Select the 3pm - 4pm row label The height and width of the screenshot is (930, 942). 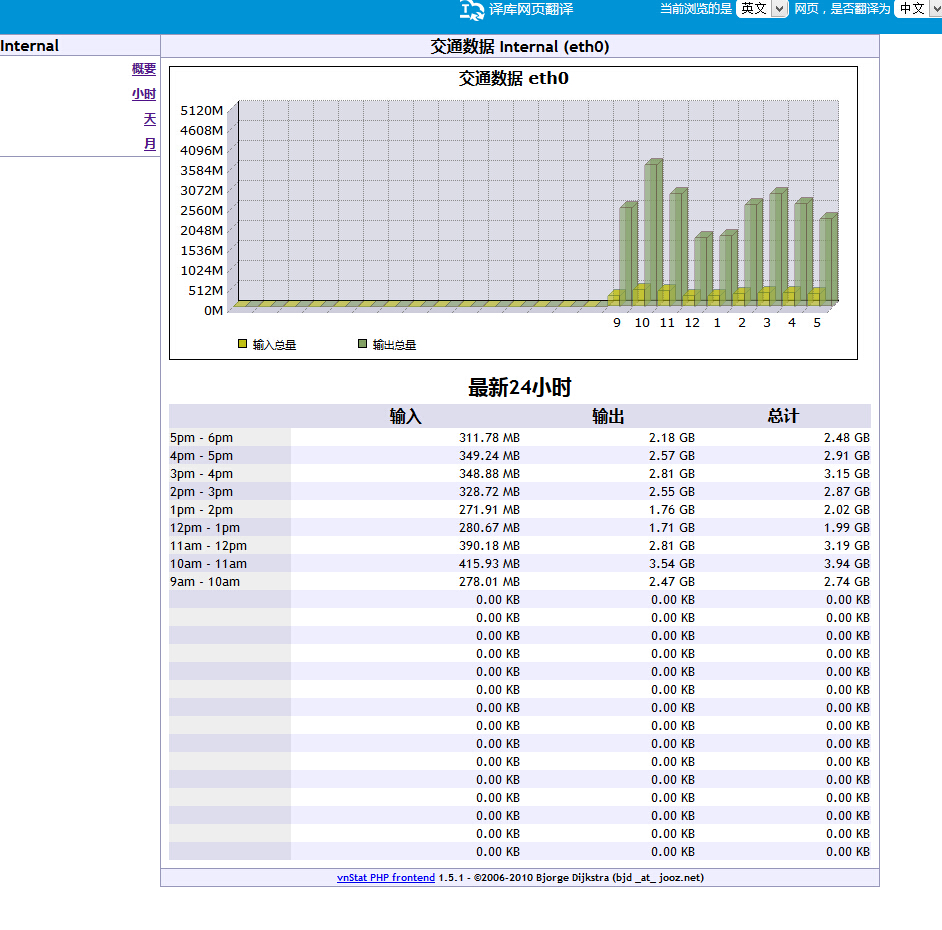pyautogui.click(x=201, y=473)
